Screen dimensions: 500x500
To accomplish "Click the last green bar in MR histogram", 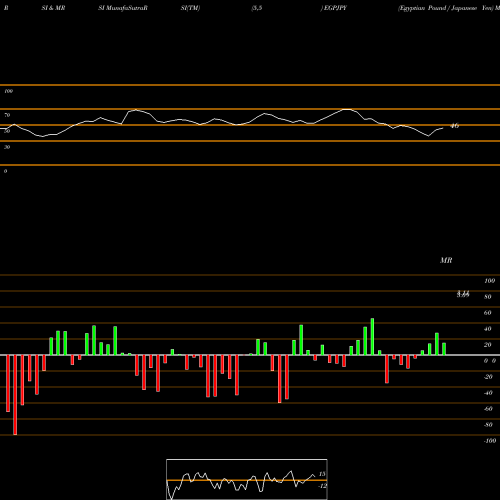I will coord(444,349).
